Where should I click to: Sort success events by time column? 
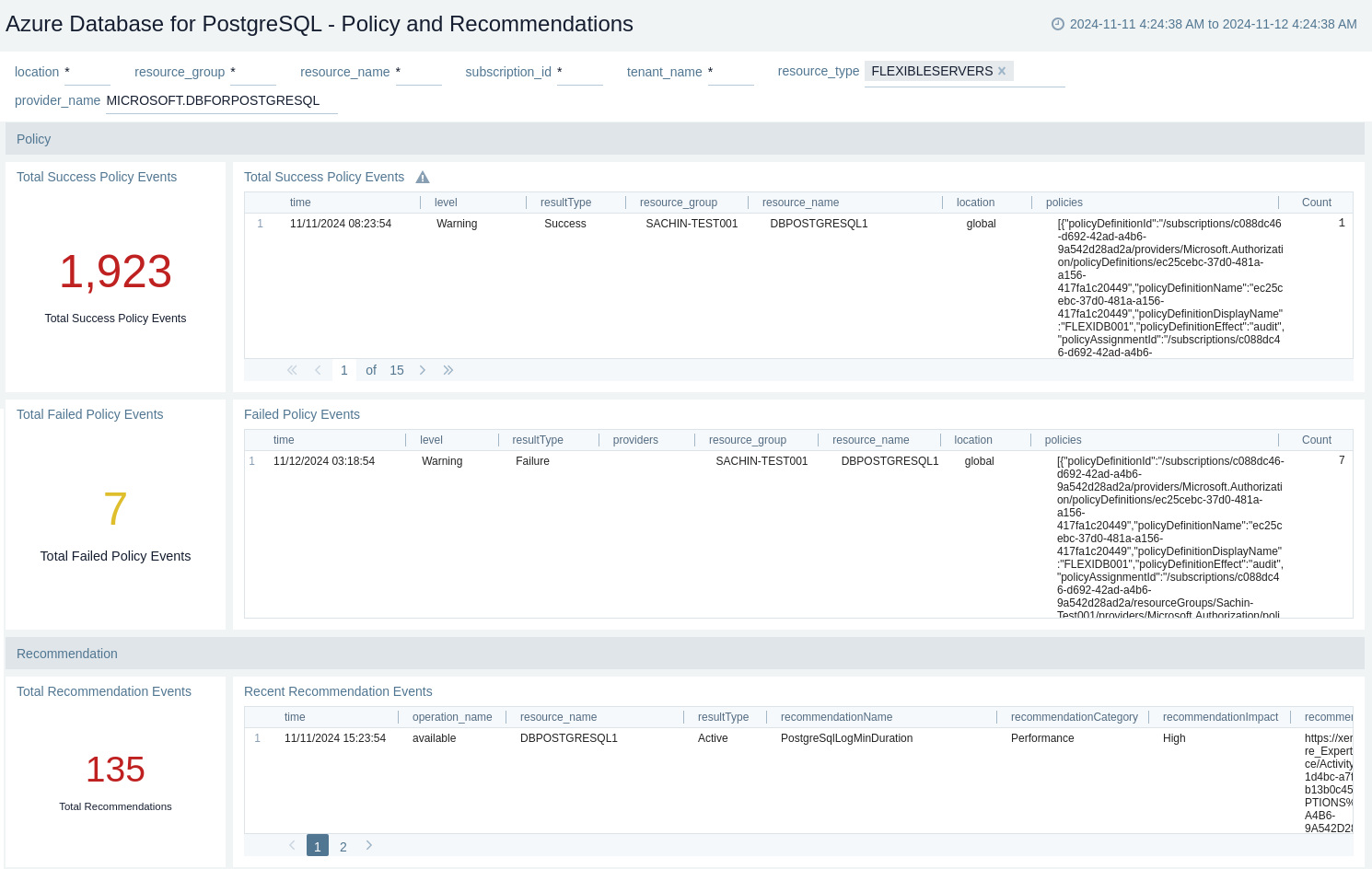(x=300, y=203)
